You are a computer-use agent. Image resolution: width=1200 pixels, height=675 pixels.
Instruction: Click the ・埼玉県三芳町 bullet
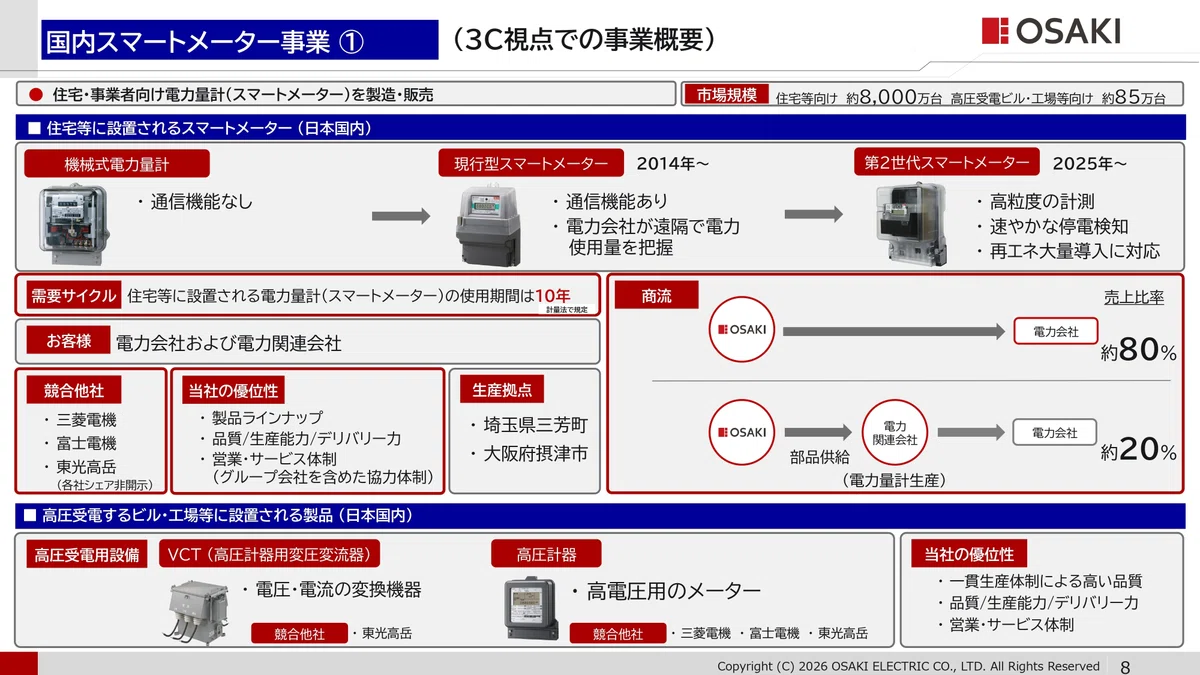pos(529,425)
